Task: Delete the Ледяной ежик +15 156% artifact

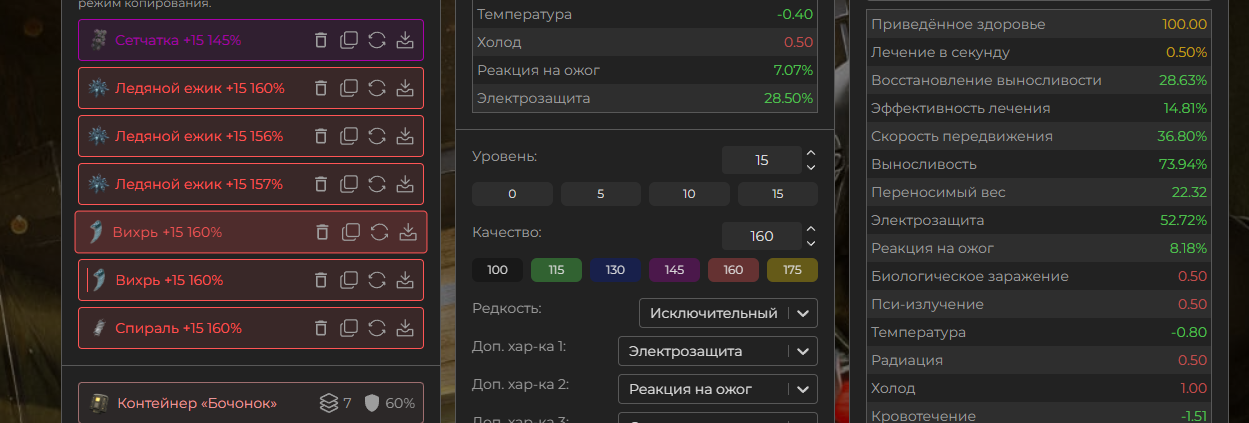Action: coord(320,136)
